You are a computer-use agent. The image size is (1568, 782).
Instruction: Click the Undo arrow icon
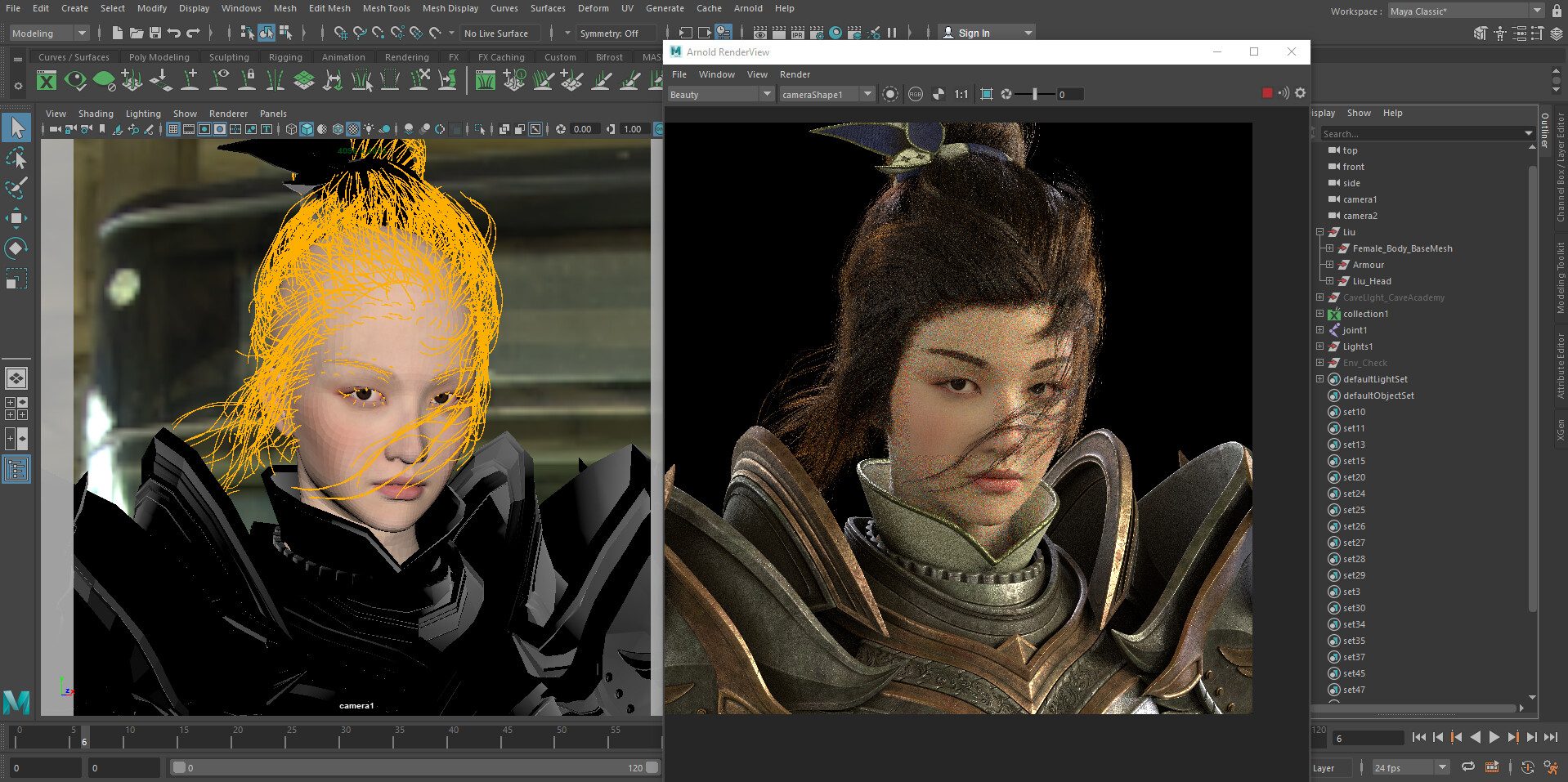pyautogui.click(x=174, y=34)
